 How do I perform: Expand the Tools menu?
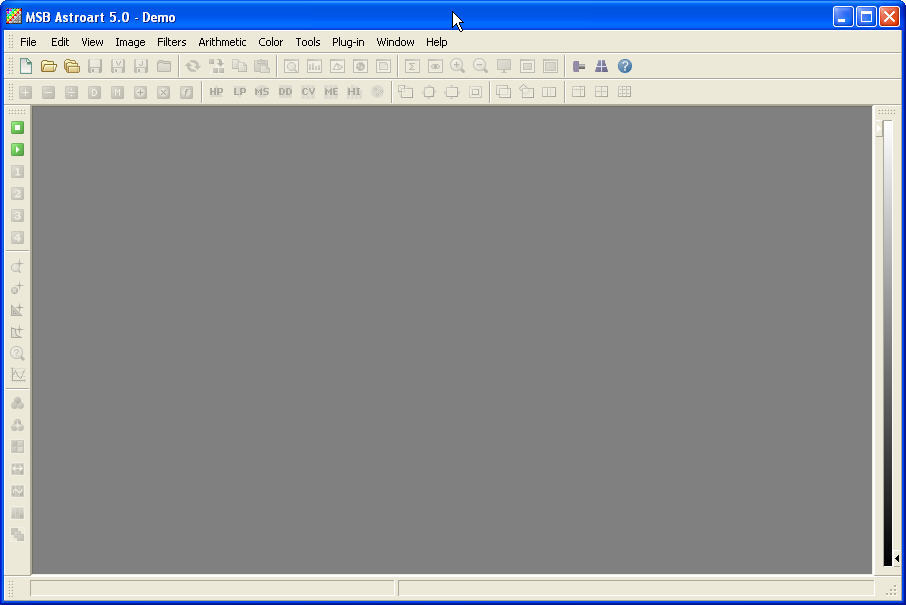[308, 42]
